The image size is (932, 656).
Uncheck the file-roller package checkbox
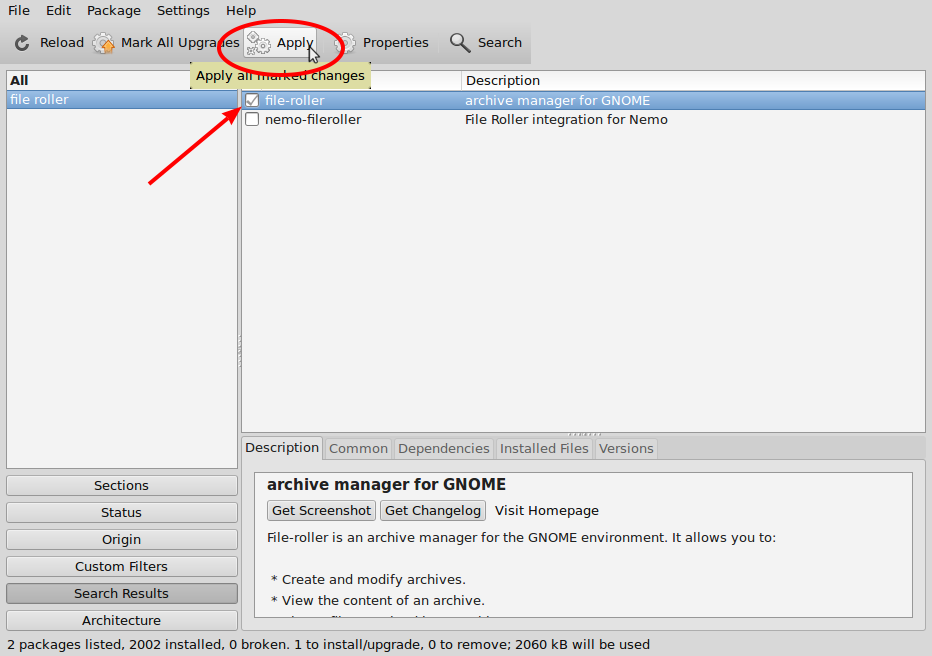(252, 100)
